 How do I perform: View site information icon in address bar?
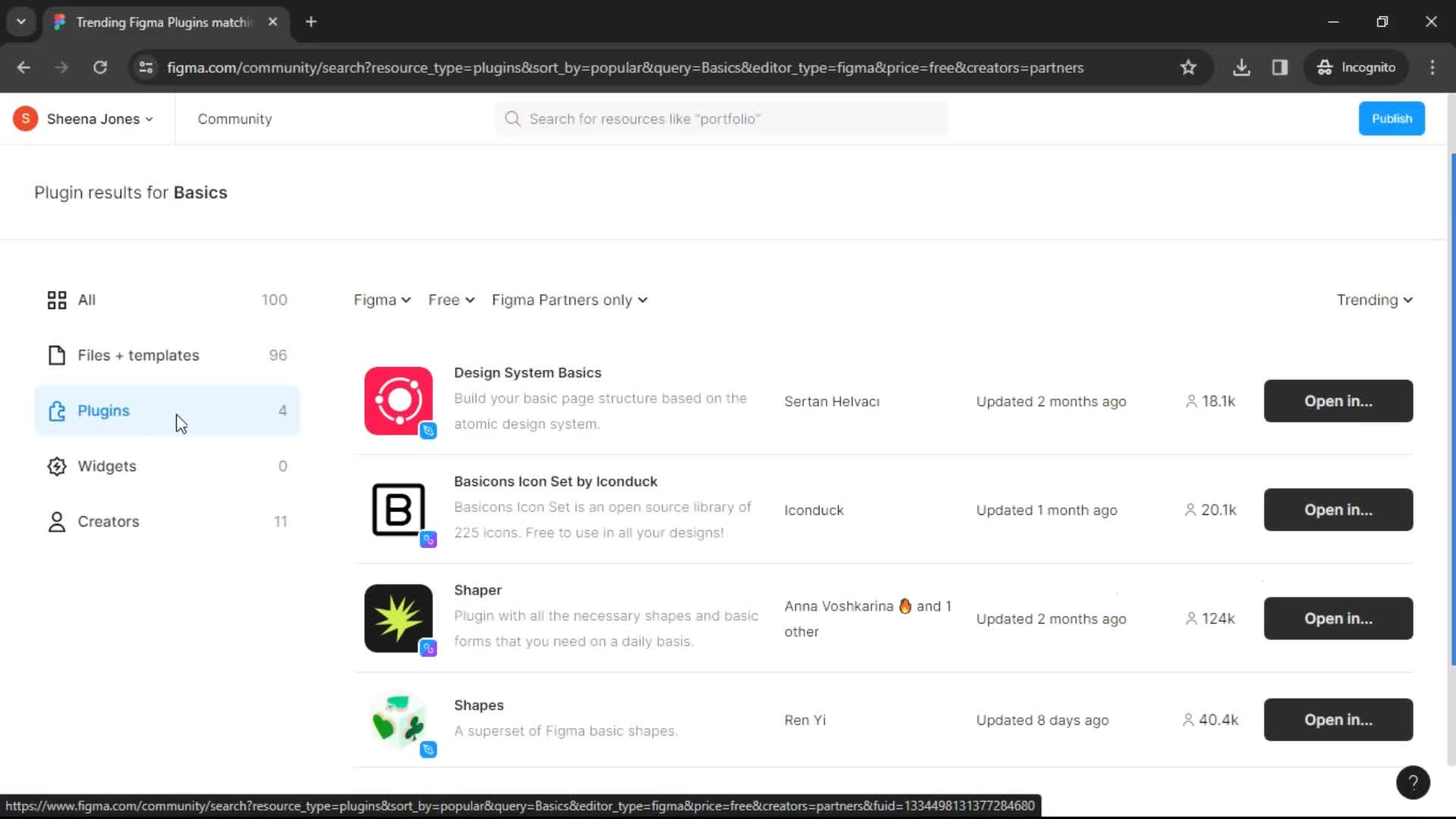pyautogui.click(x=146, y=67)
